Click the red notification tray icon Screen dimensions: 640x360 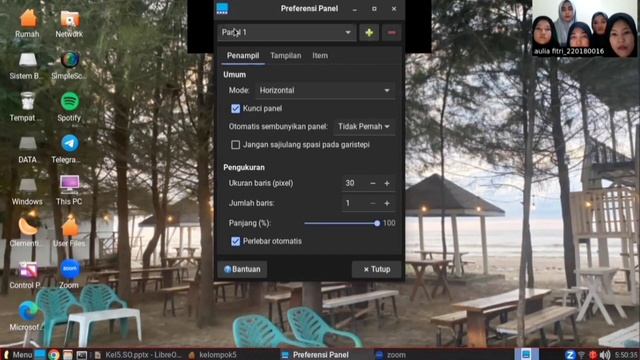point(593,355)
